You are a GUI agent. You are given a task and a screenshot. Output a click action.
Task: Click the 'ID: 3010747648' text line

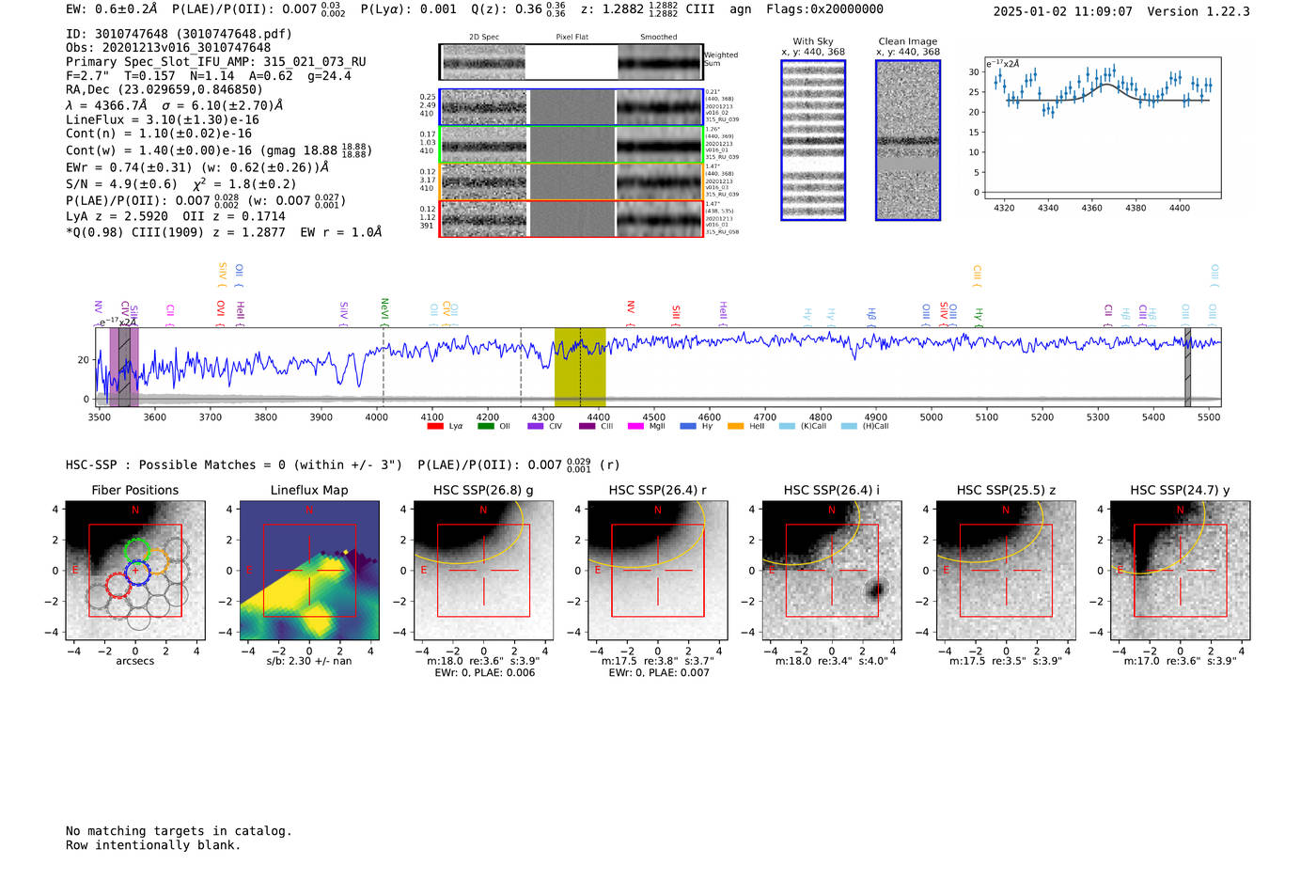179,34
